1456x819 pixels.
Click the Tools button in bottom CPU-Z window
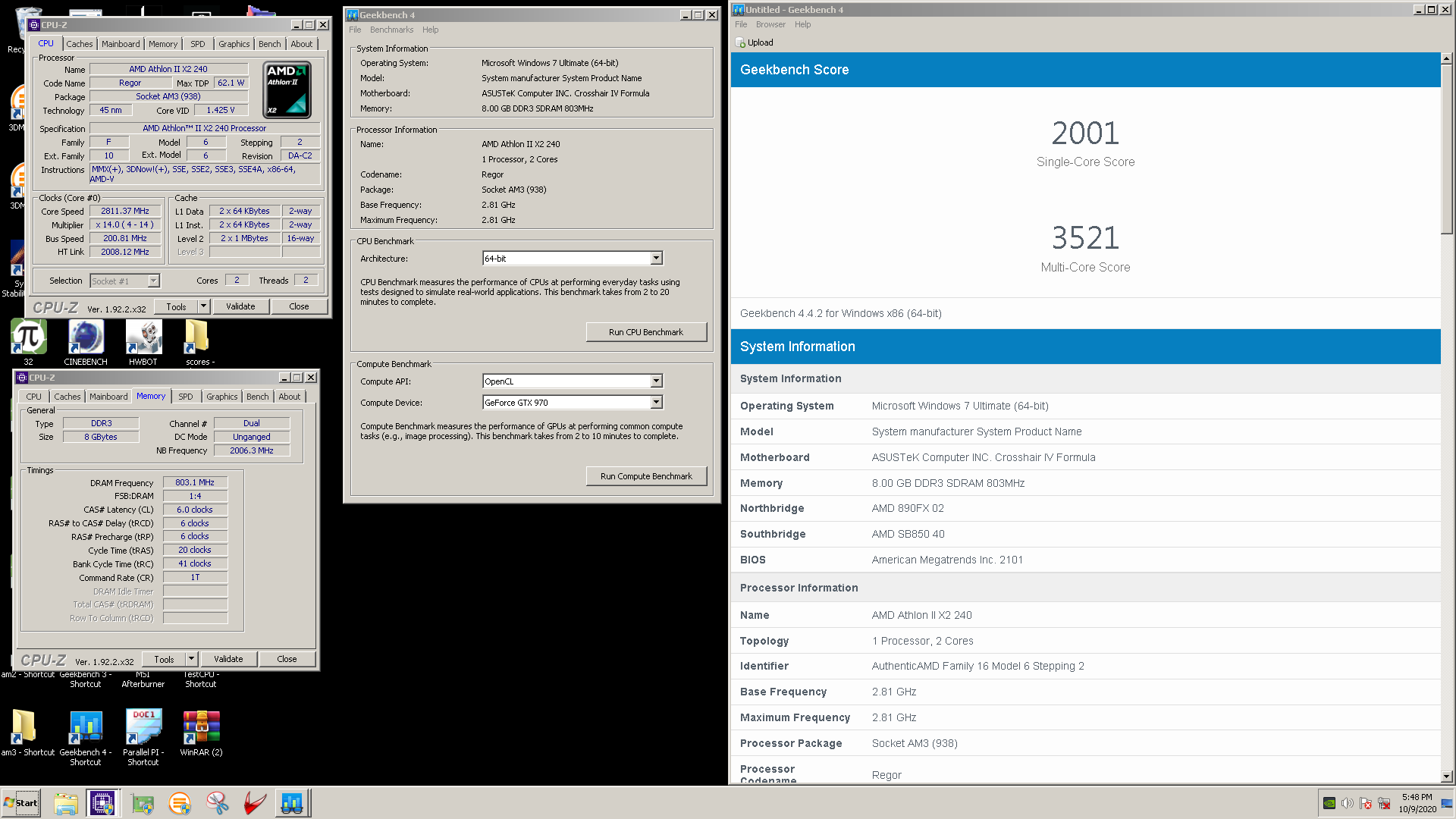coord(164,659)
